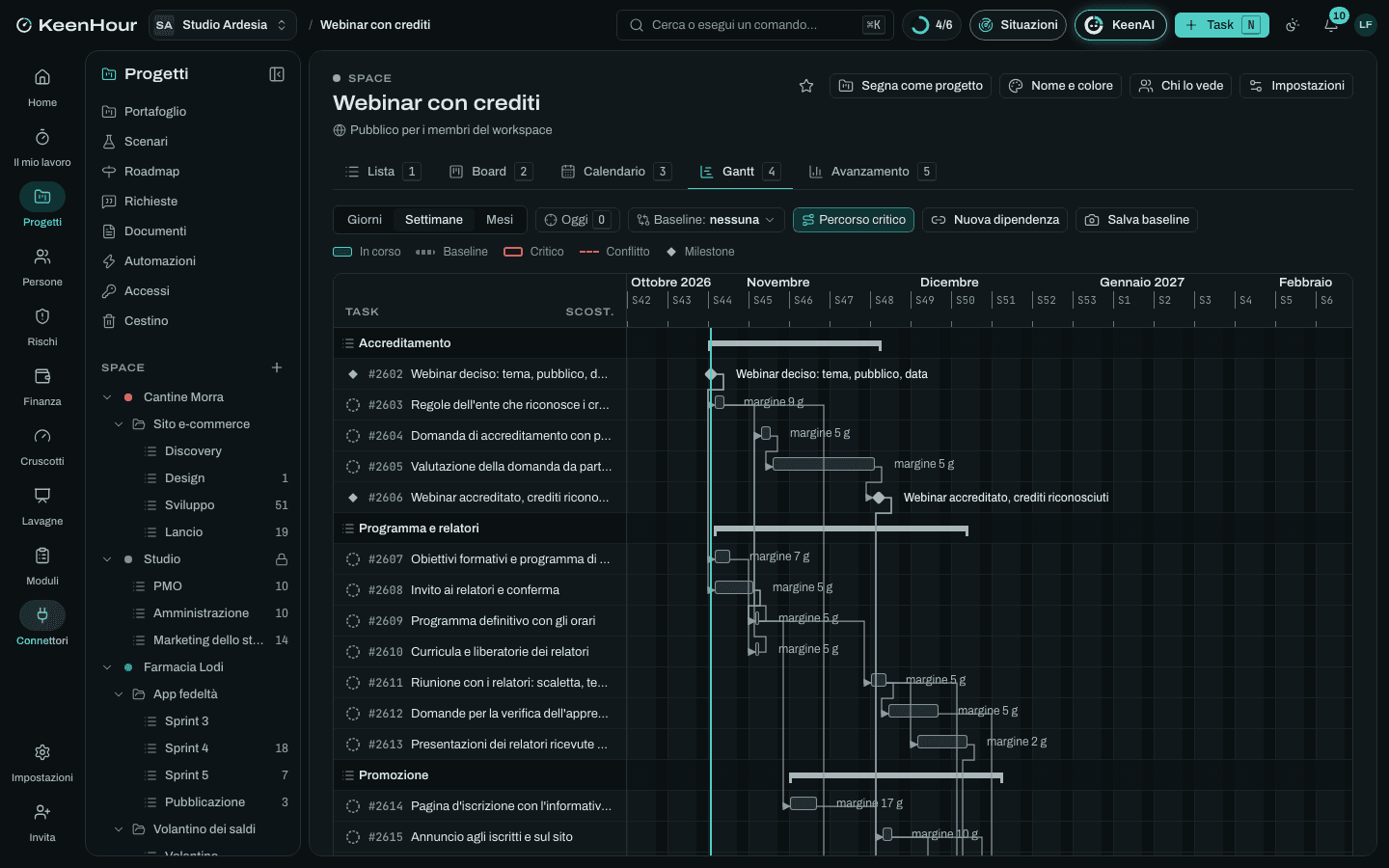Open the notifications bell
The height and width of the screenshot is (868, 1389).
click(1331, 25)
